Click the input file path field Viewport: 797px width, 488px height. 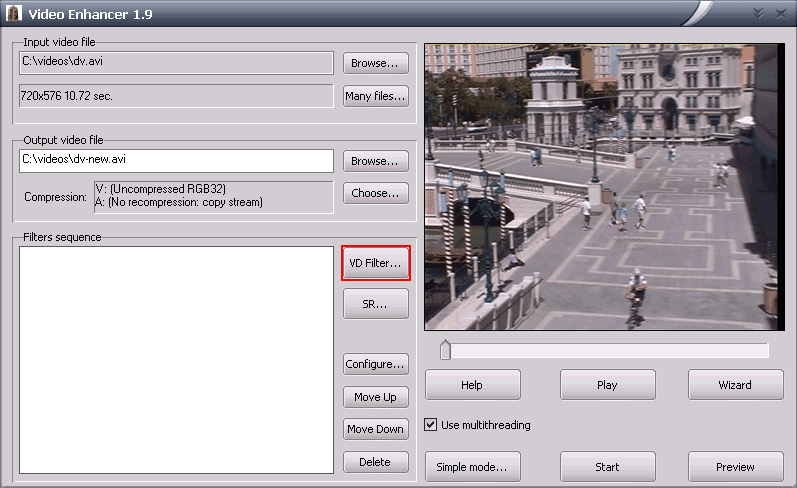point(176,63)
